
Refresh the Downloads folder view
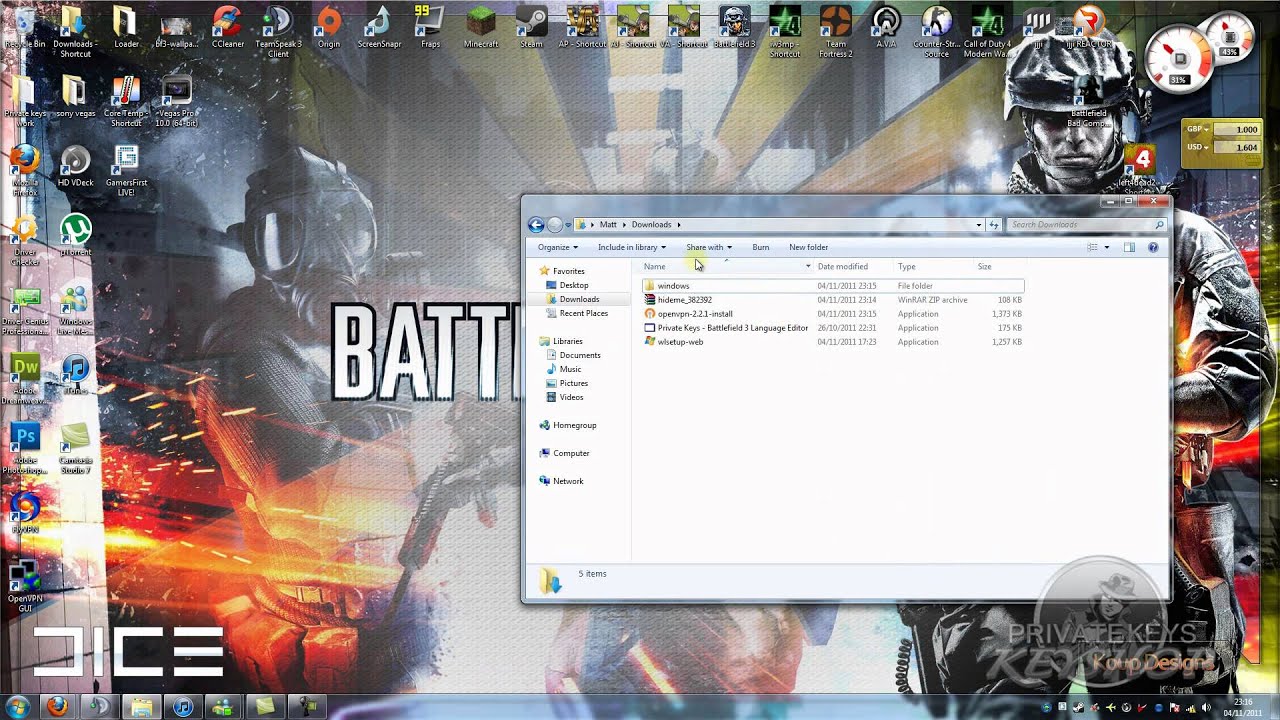994,225
